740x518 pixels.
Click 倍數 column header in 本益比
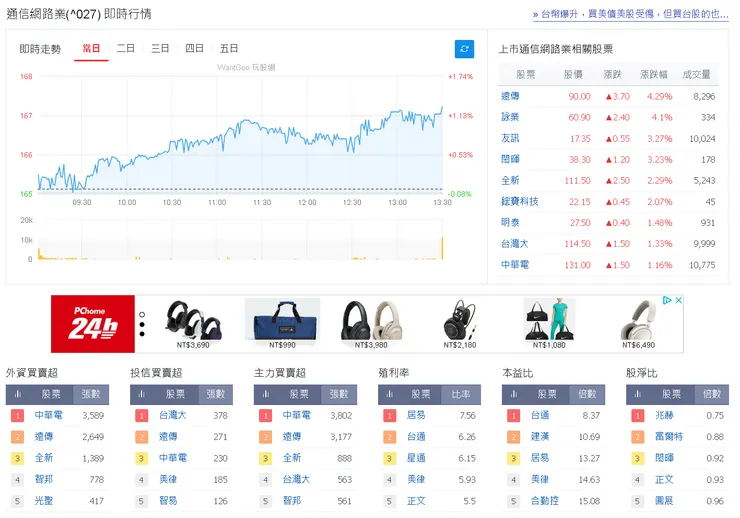(587, 394)
